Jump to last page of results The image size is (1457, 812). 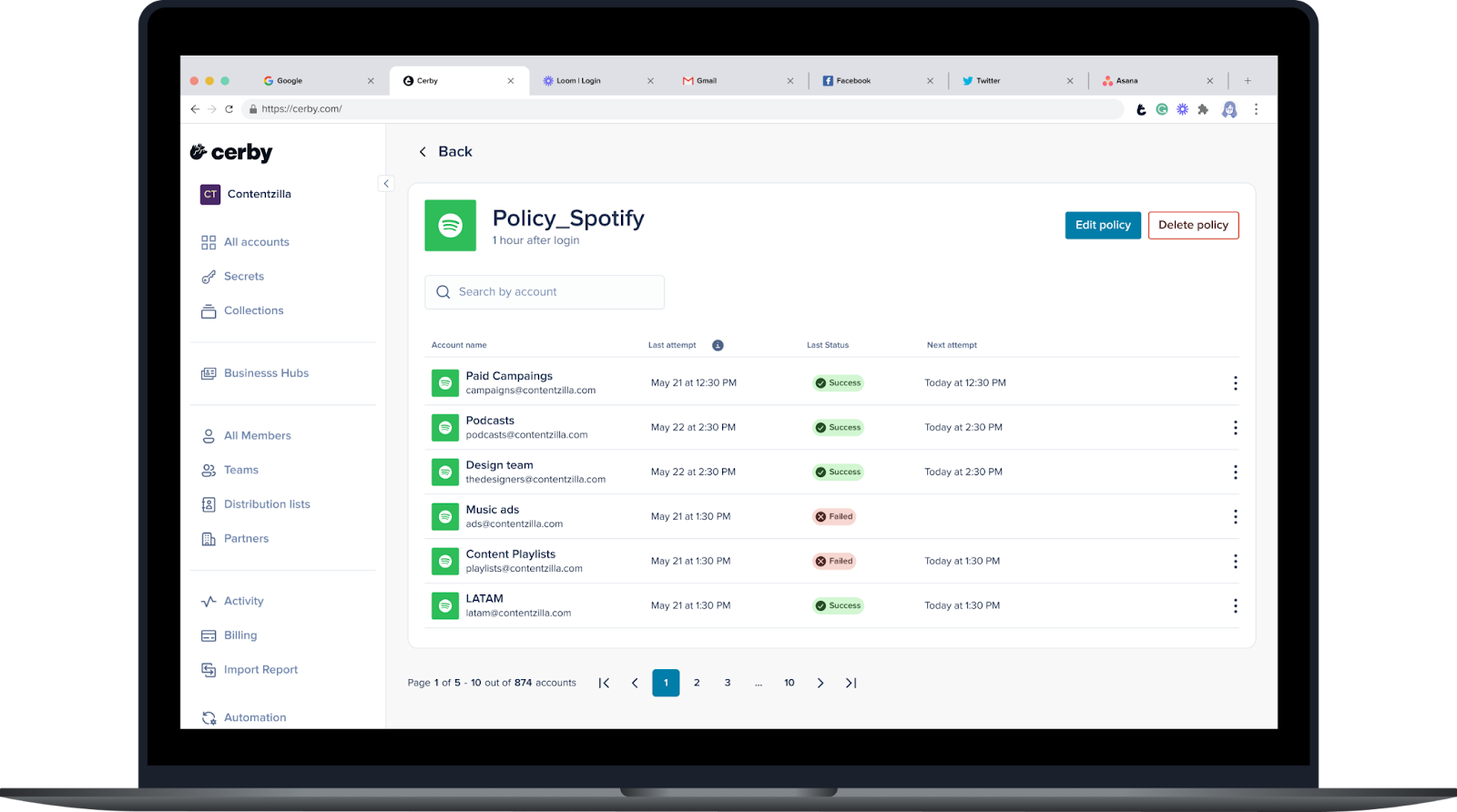click(x=851, y=683)
